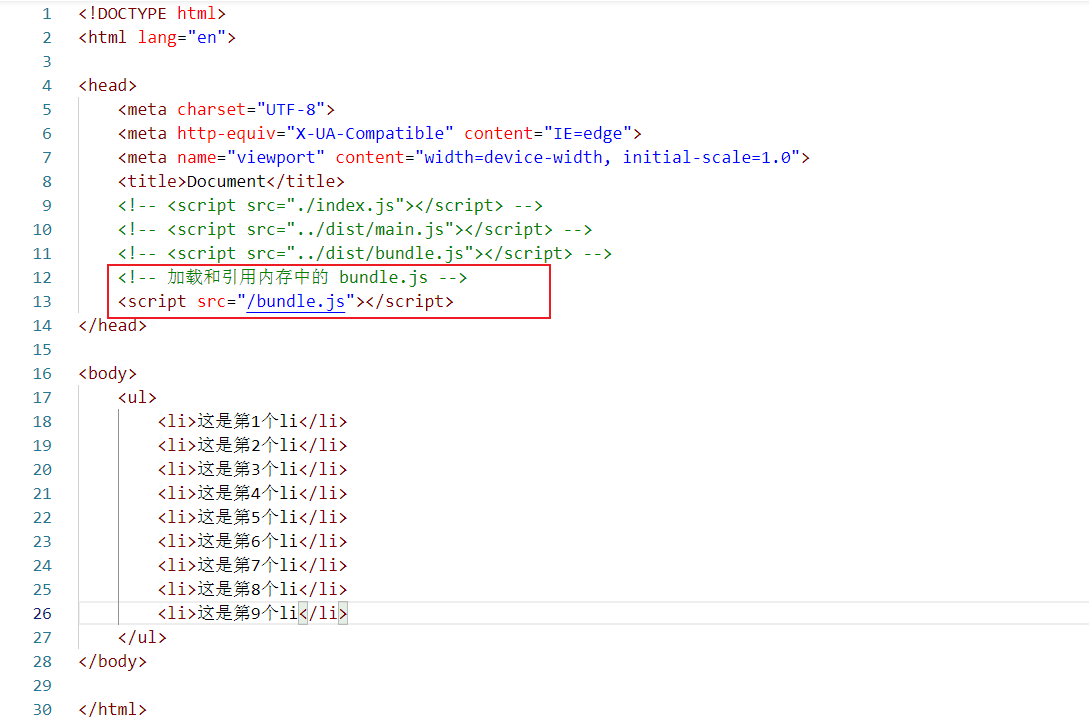The image size is (1089, 728).
Task: Click the viewport meta name value
Action: click(276, 158)
